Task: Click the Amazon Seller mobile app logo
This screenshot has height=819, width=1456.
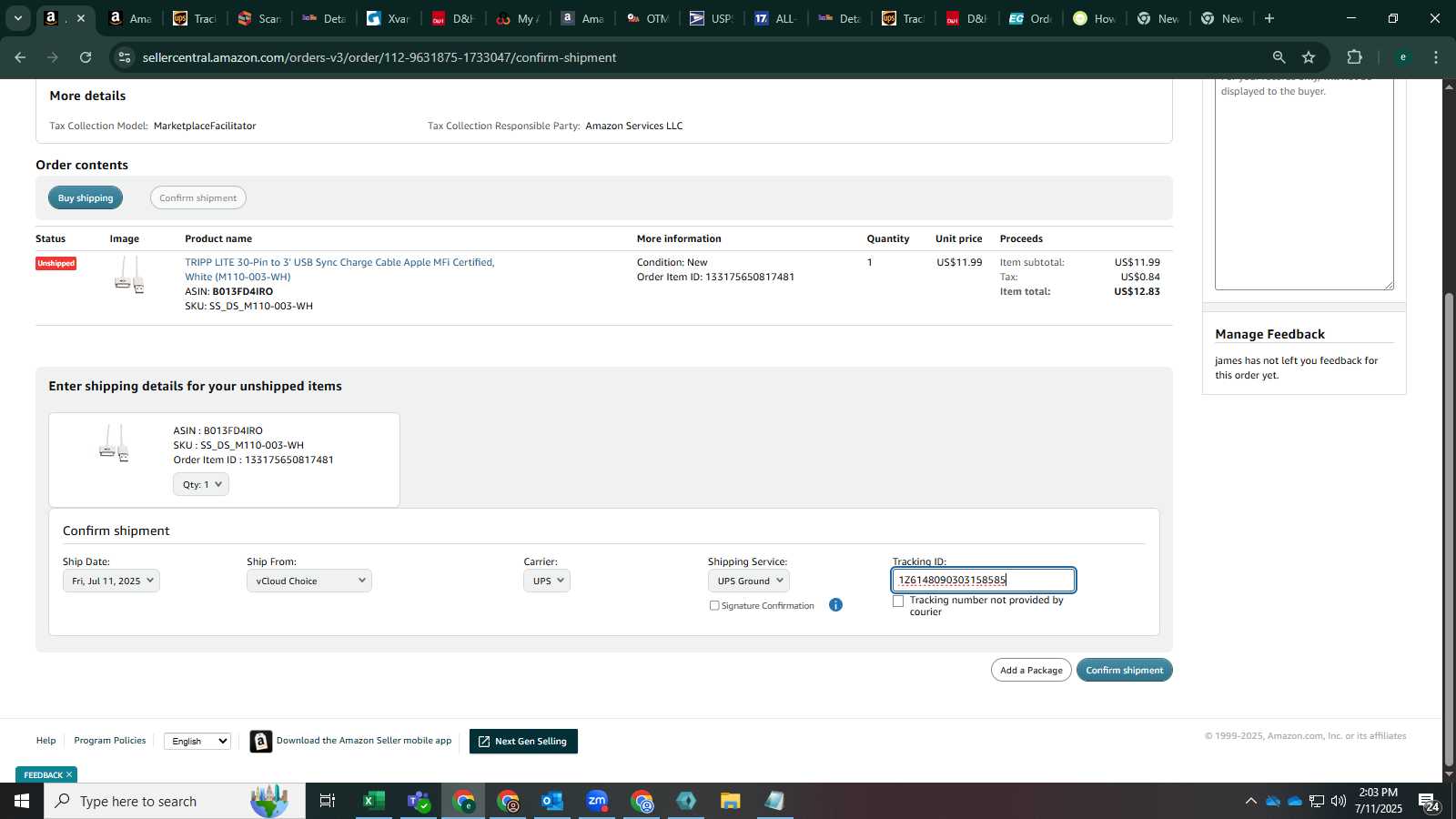Action: point(260,742)
